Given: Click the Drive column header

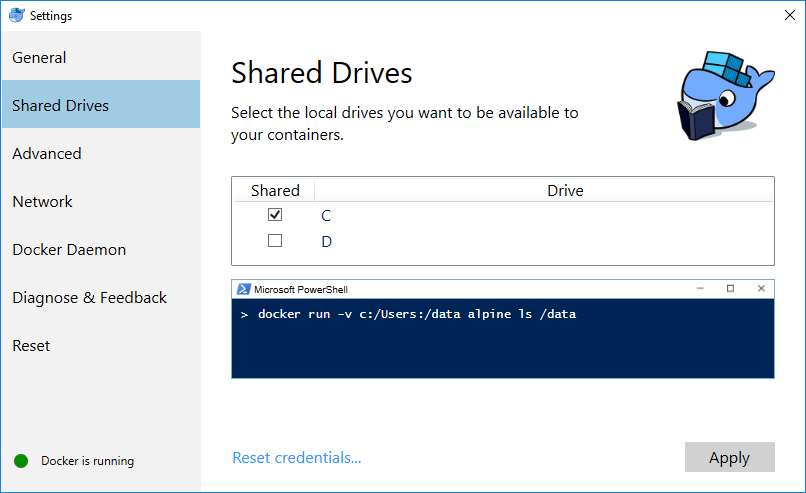Looking at the screenshot, I should [565, 190].
